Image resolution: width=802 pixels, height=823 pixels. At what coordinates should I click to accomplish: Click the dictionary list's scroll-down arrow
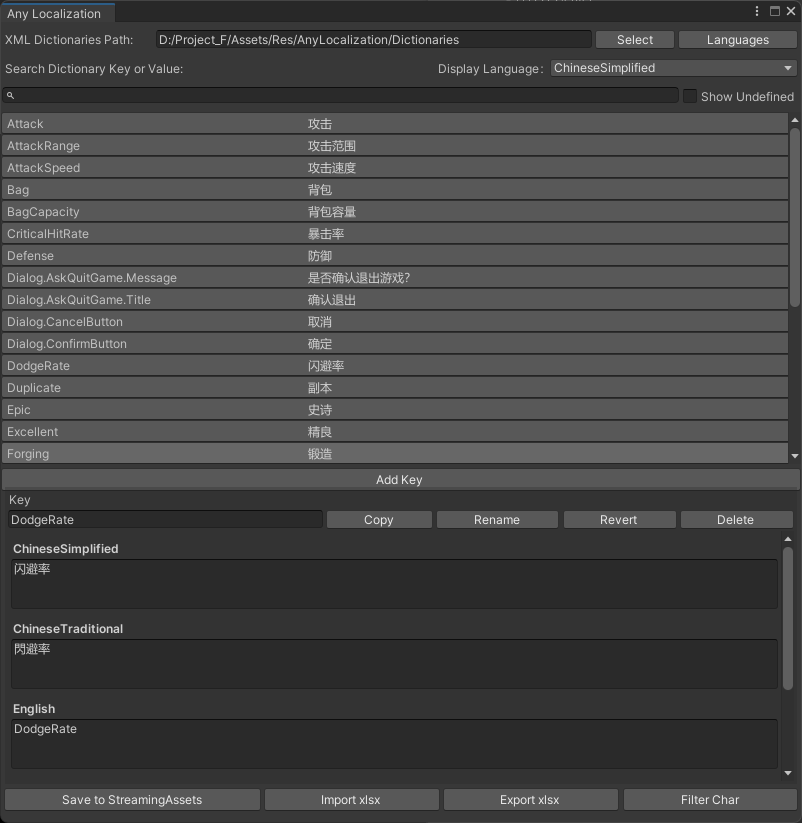coord(795,456)
